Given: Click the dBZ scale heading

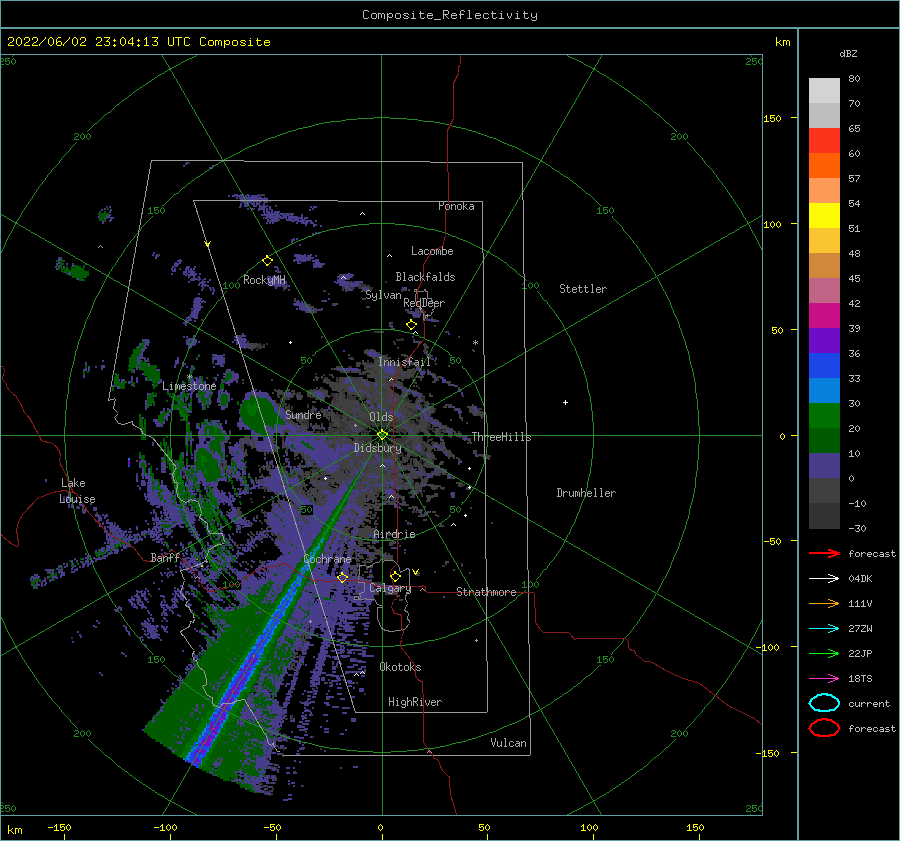Looking at the screenshot, I should (x=848, y=53).
